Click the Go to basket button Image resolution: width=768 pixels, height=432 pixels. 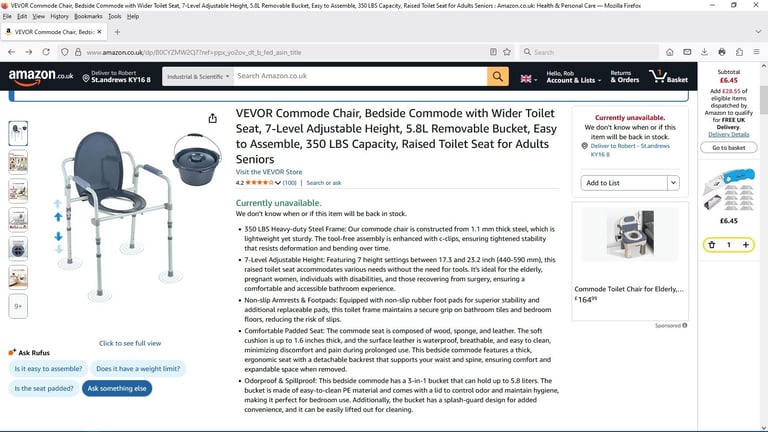[x=728, y=147]
